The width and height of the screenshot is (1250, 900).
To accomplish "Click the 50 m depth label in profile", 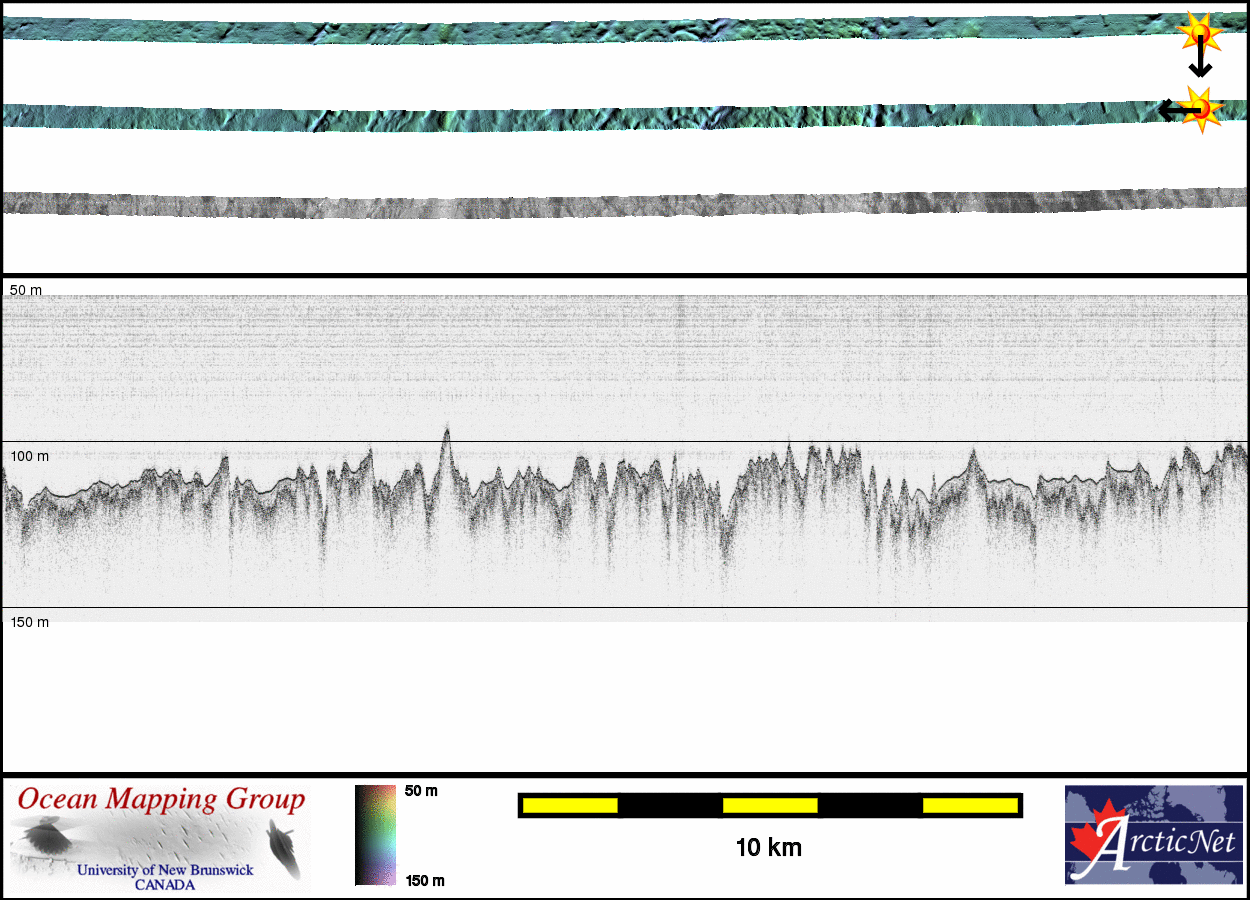I will click(26, 290).
